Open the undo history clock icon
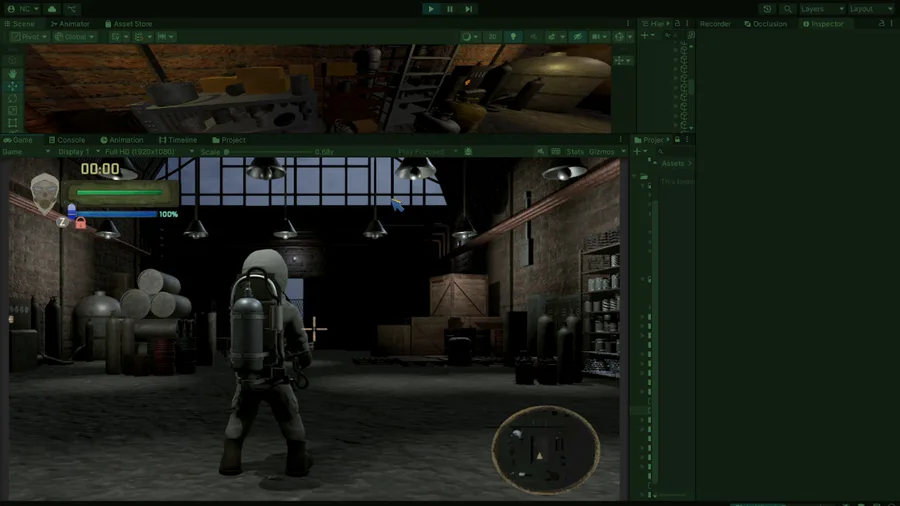 (767, 9)
